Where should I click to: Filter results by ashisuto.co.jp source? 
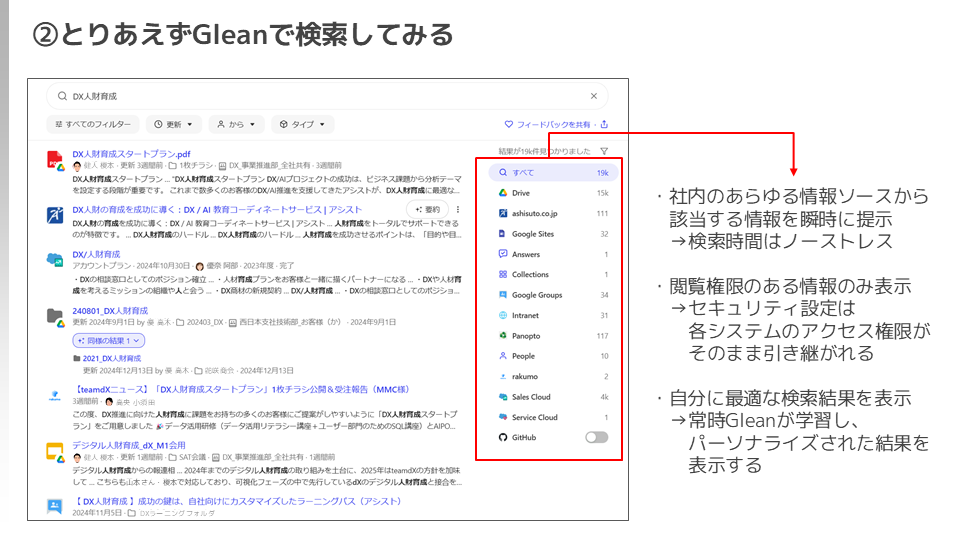click(553, 214)
